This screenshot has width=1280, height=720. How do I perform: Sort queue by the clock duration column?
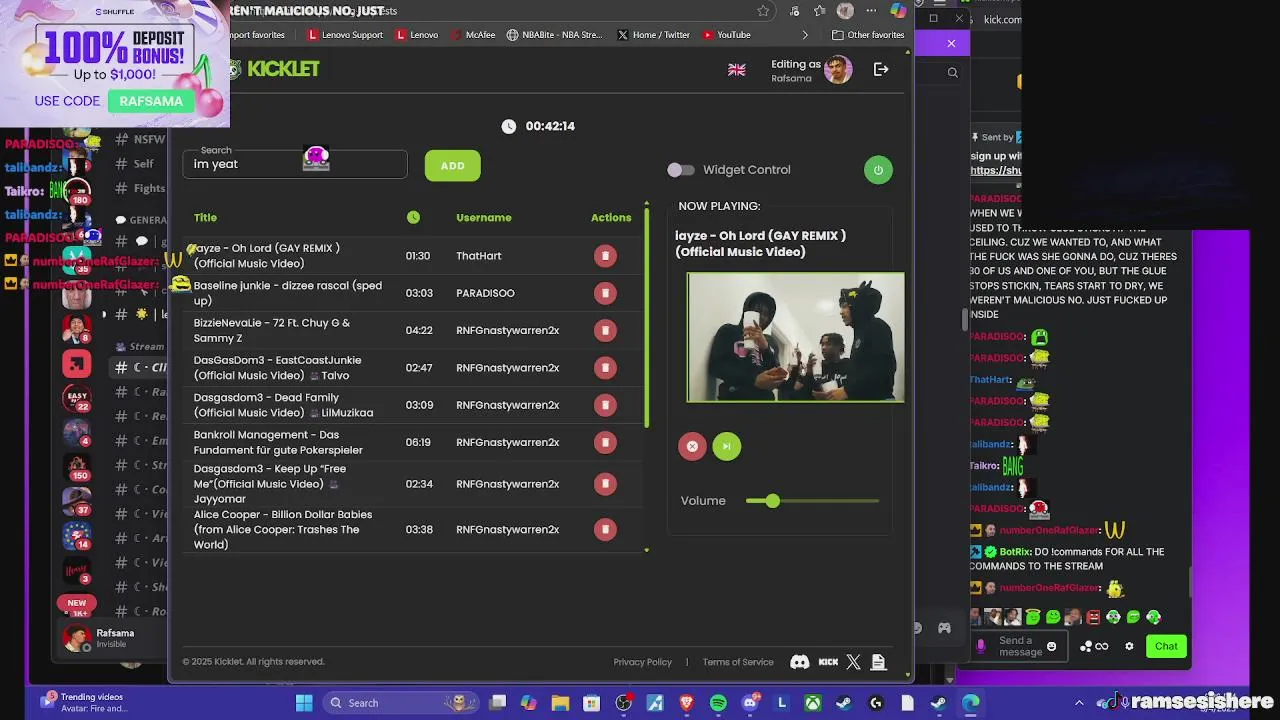414,217
